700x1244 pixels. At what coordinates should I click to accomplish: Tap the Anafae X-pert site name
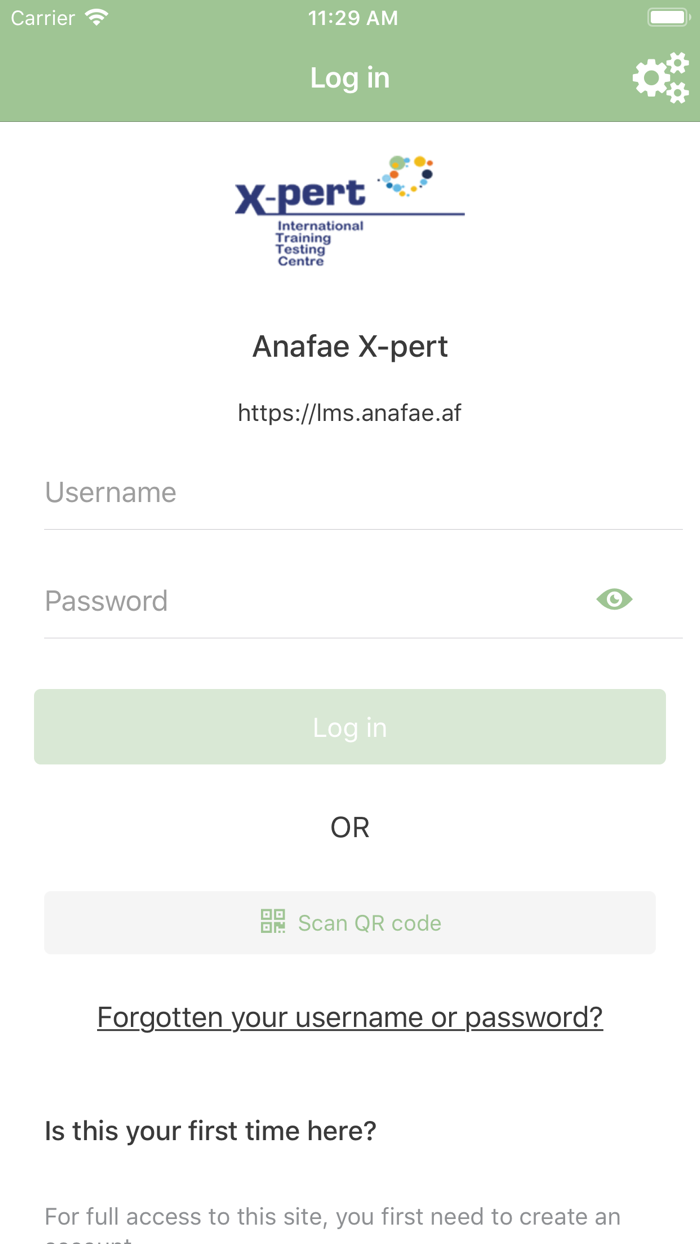(349, 345)
